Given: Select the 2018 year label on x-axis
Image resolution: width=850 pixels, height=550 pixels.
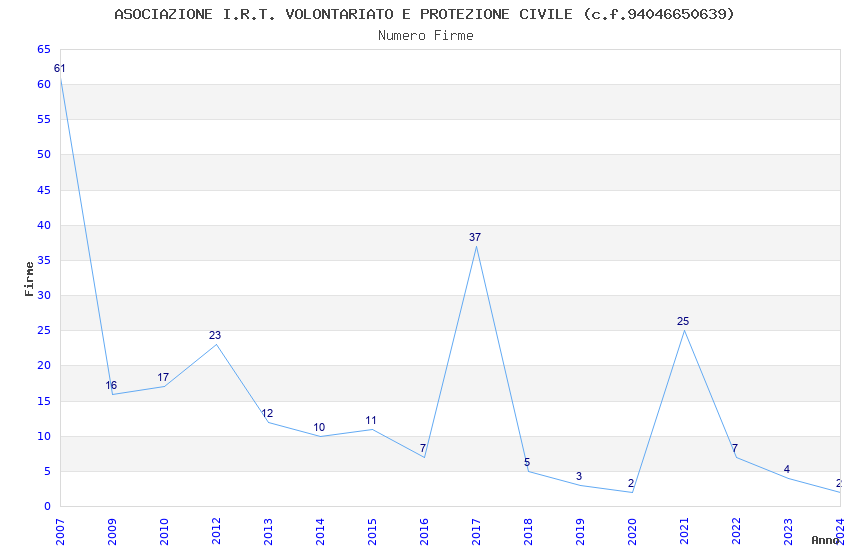Looking at the screenshot, I should (528, 532).
